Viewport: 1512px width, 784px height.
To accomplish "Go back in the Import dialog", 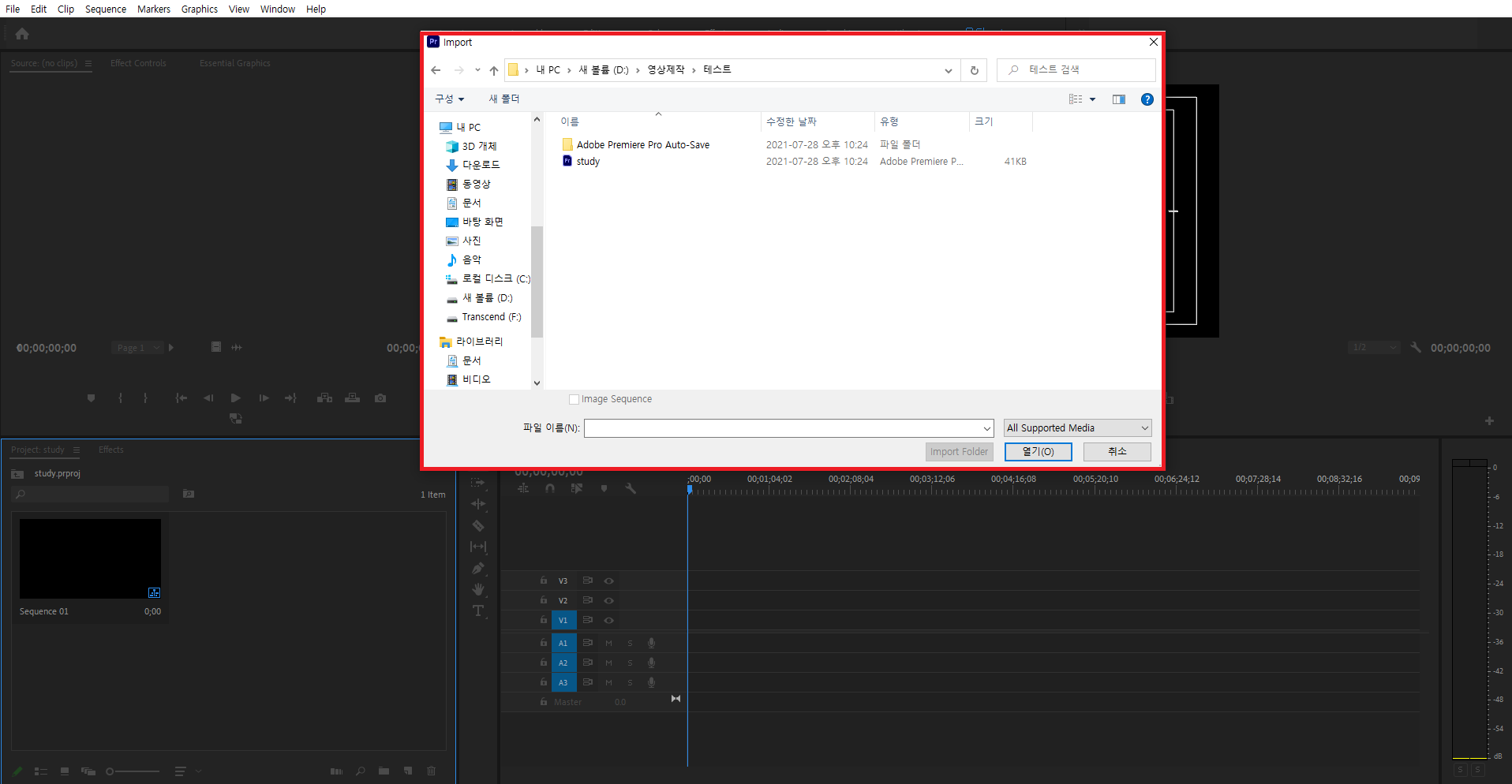I will point(436,70).
